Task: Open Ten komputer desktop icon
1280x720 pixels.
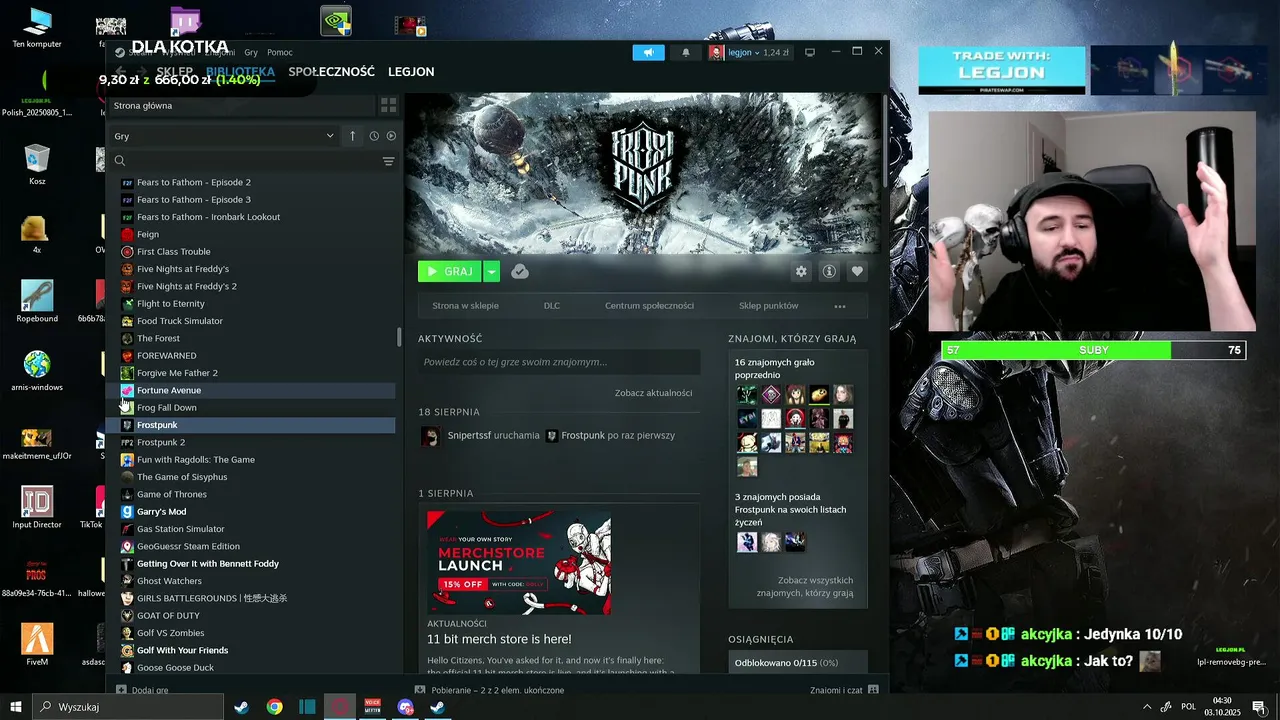Action: (37, 28)
